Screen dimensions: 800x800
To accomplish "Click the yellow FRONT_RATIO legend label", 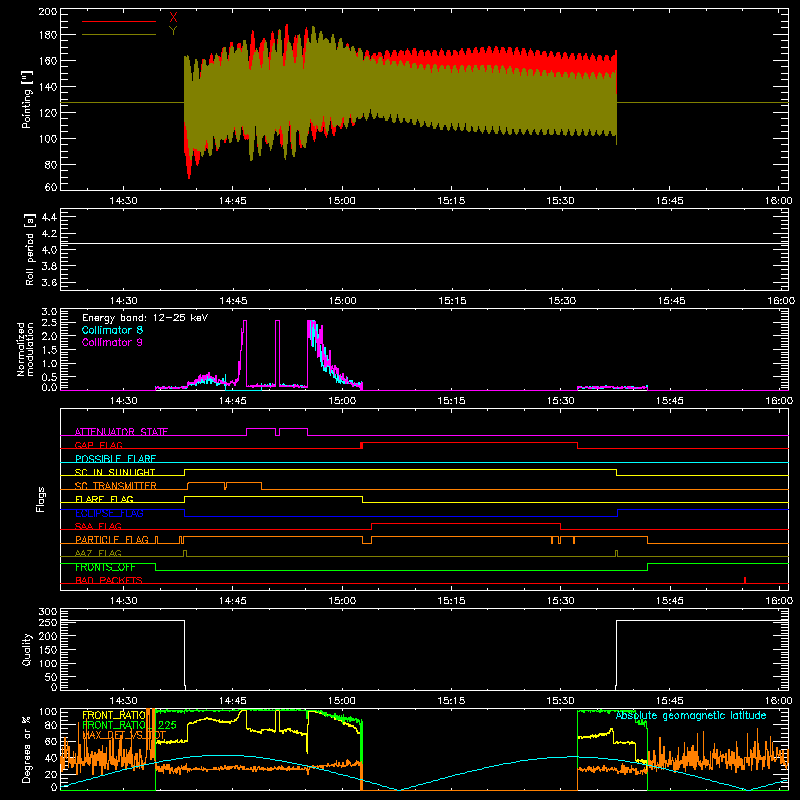I will (114, 715).
